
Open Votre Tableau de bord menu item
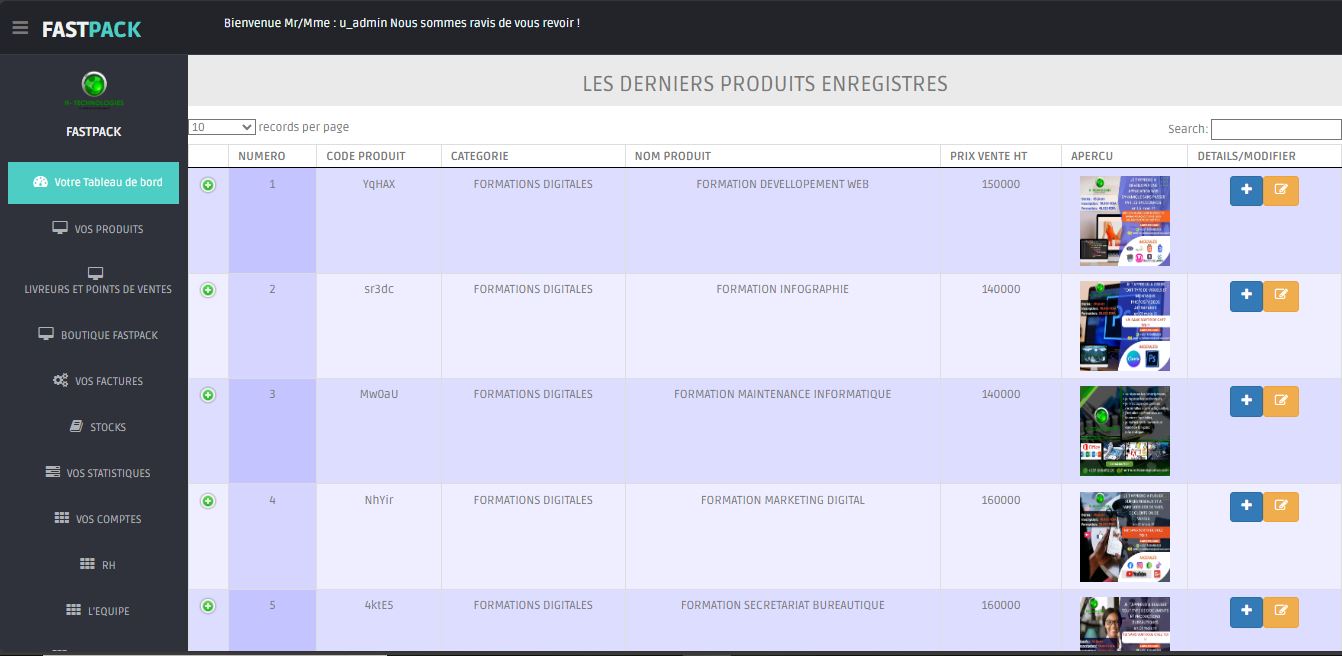[x=94, y=183]
